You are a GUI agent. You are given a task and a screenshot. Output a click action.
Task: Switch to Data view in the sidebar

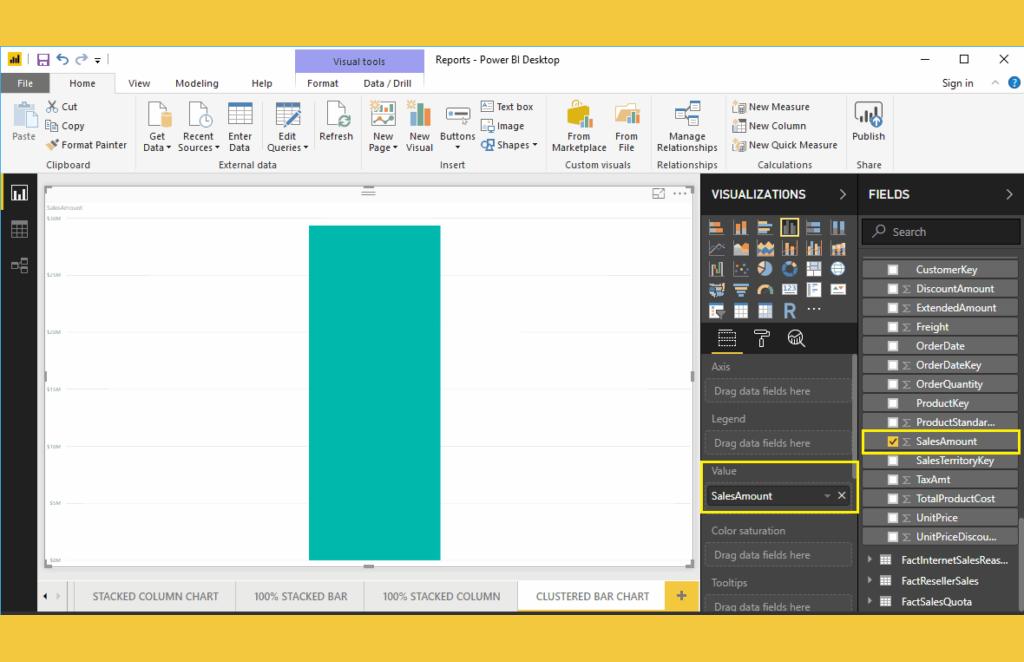[20, 229]
